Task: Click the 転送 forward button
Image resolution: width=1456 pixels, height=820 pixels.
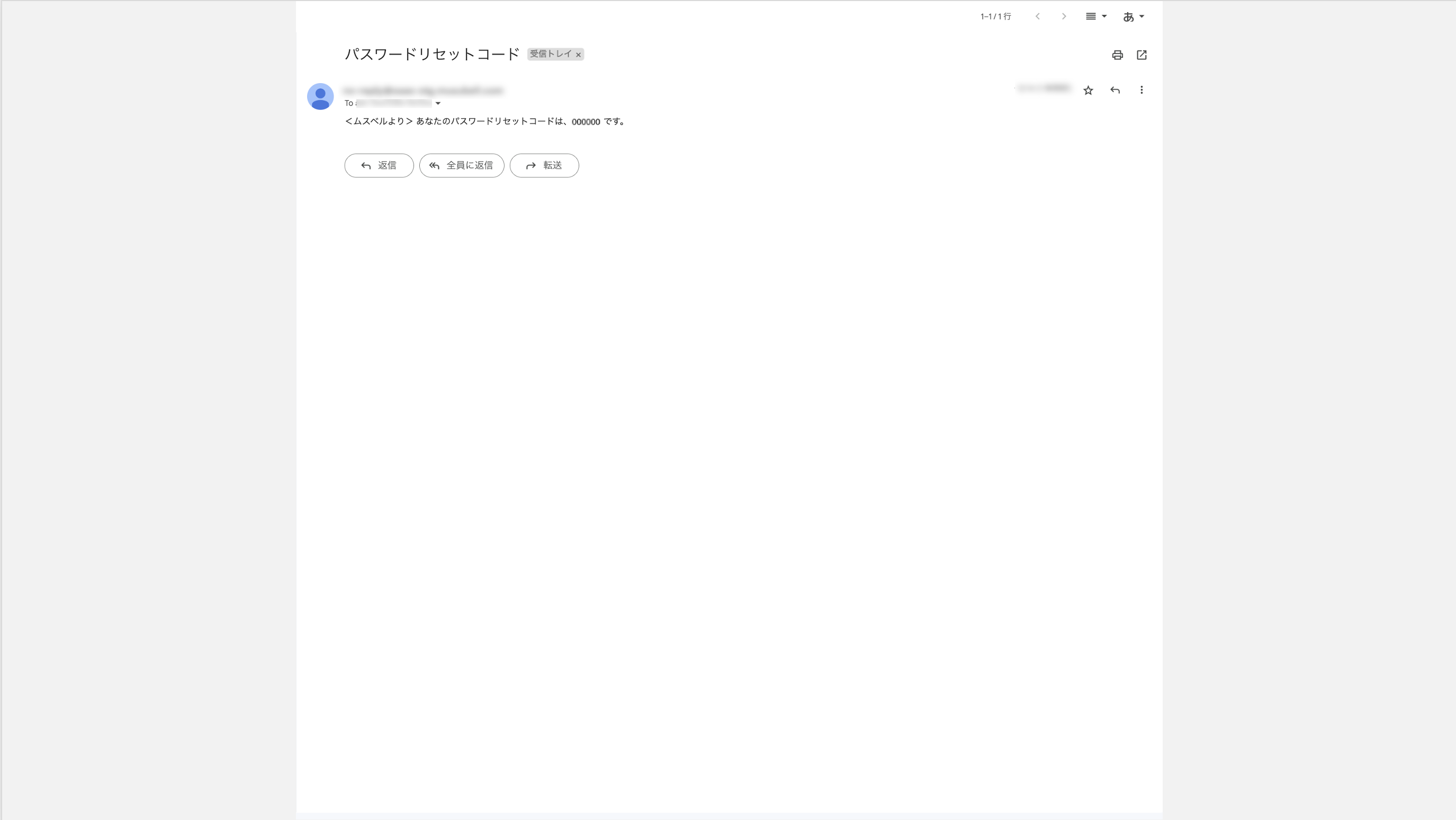Action: [544, 166]
